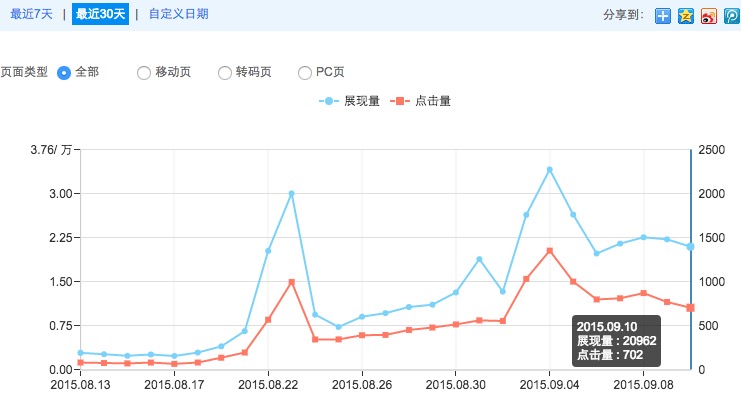Image resolution: width=741 pixels, height=393 pixels.
Task: Open the 自定义日期 custom date link
Action: 178,14
